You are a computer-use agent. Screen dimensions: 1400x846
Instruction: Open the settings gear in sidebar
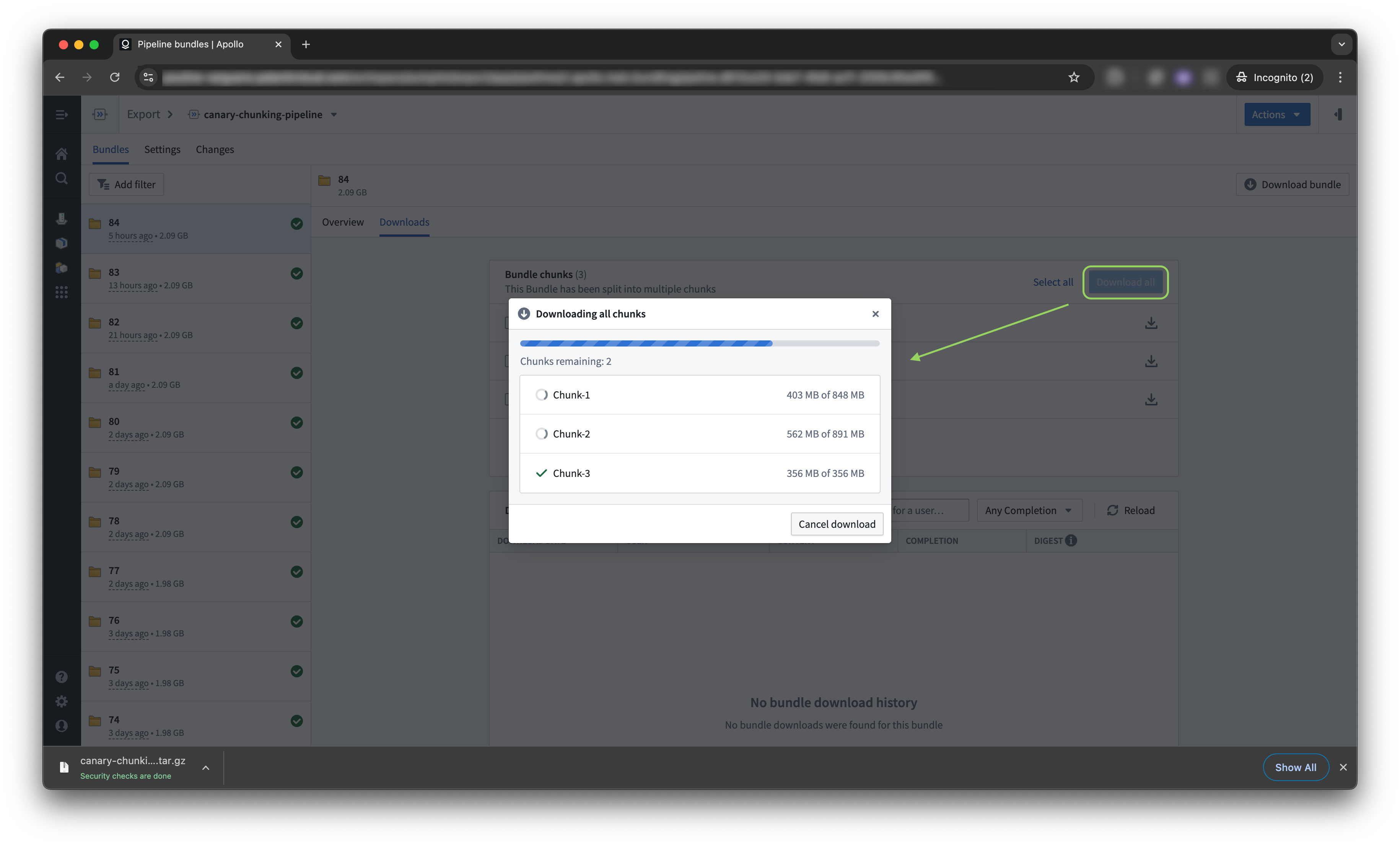tap(61, 701)
